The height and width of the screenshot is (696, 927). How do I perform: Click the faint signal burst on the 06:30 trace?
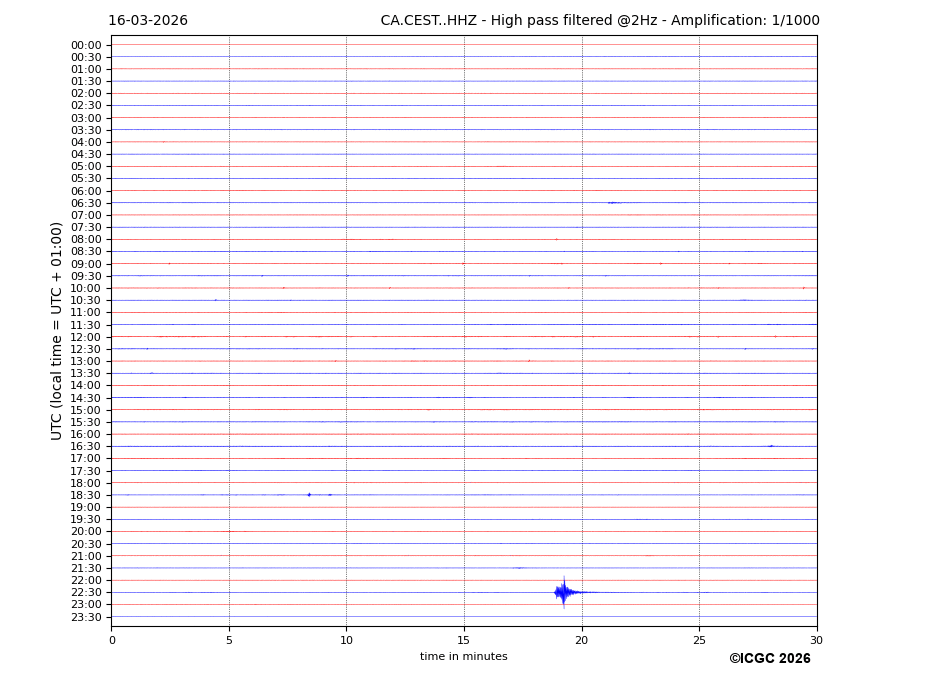pos(614,202)
